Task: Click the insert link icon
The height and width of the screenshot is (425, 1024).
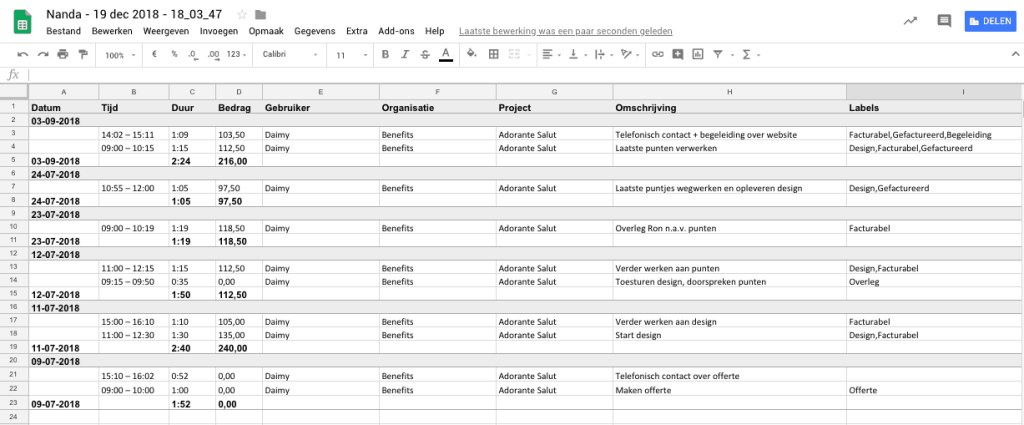Action: pyautogui.click(x=657, y=55)
